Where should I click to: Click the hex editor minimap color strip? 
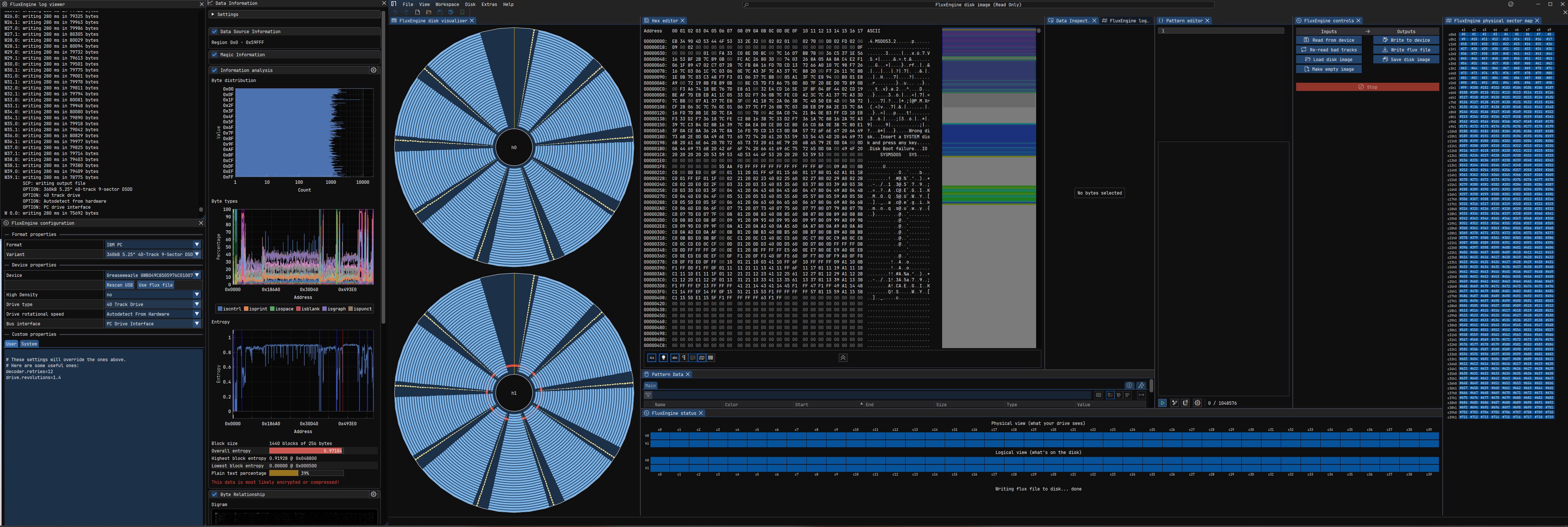(x=988, y=188)
